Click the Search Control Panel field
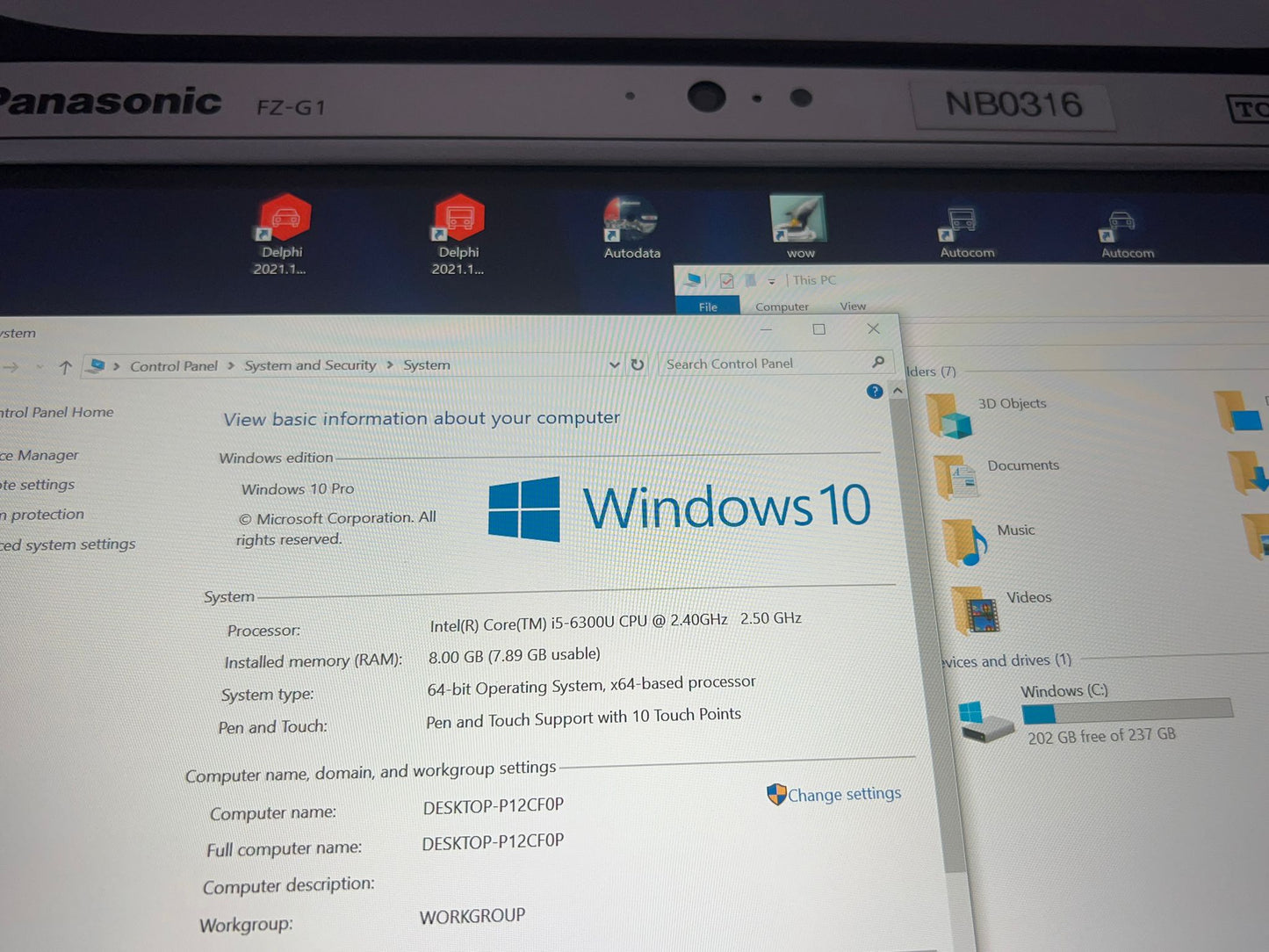1269x952 pixels. pyautogui.click(x=764, y=364)
